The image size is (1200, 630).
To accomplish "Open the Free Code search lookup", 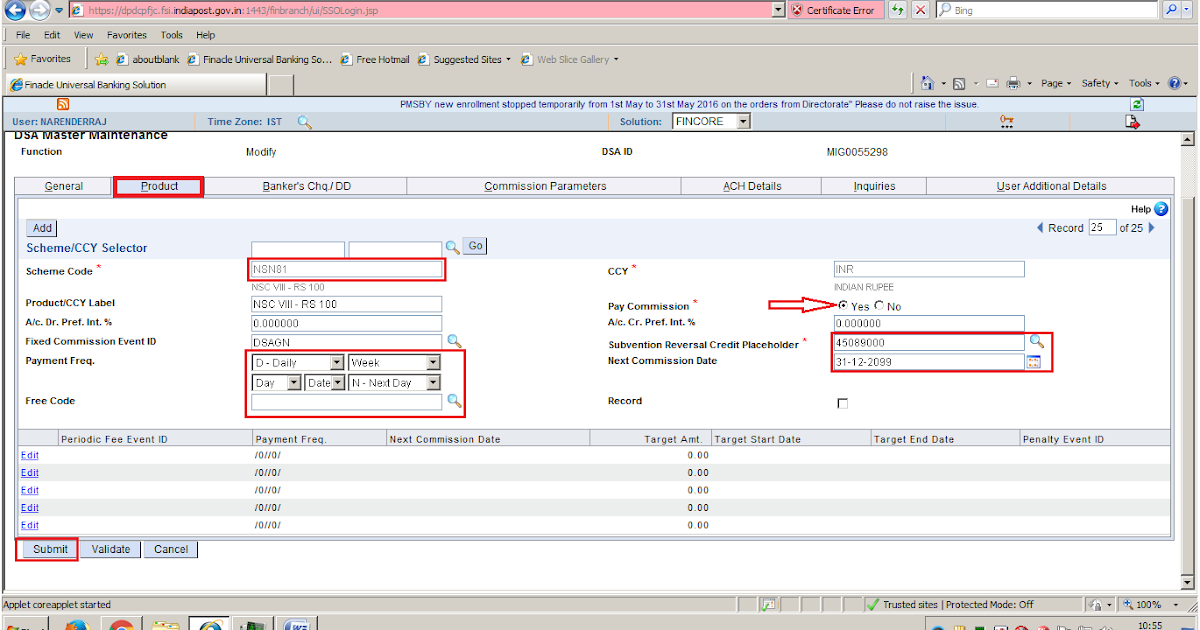I will (455, 401).
